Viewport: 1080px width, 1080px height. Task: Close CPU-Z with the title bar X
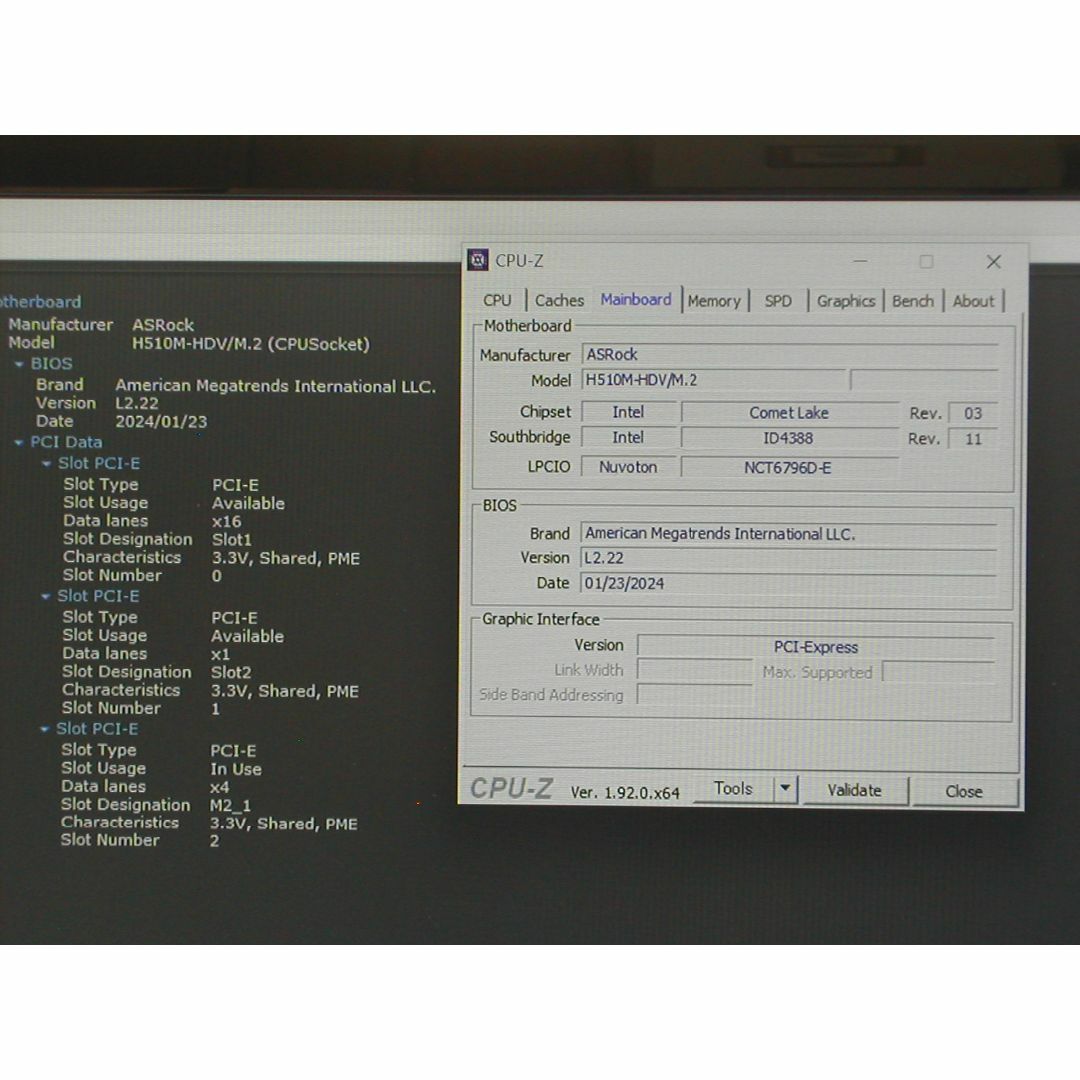pos(993,262)
